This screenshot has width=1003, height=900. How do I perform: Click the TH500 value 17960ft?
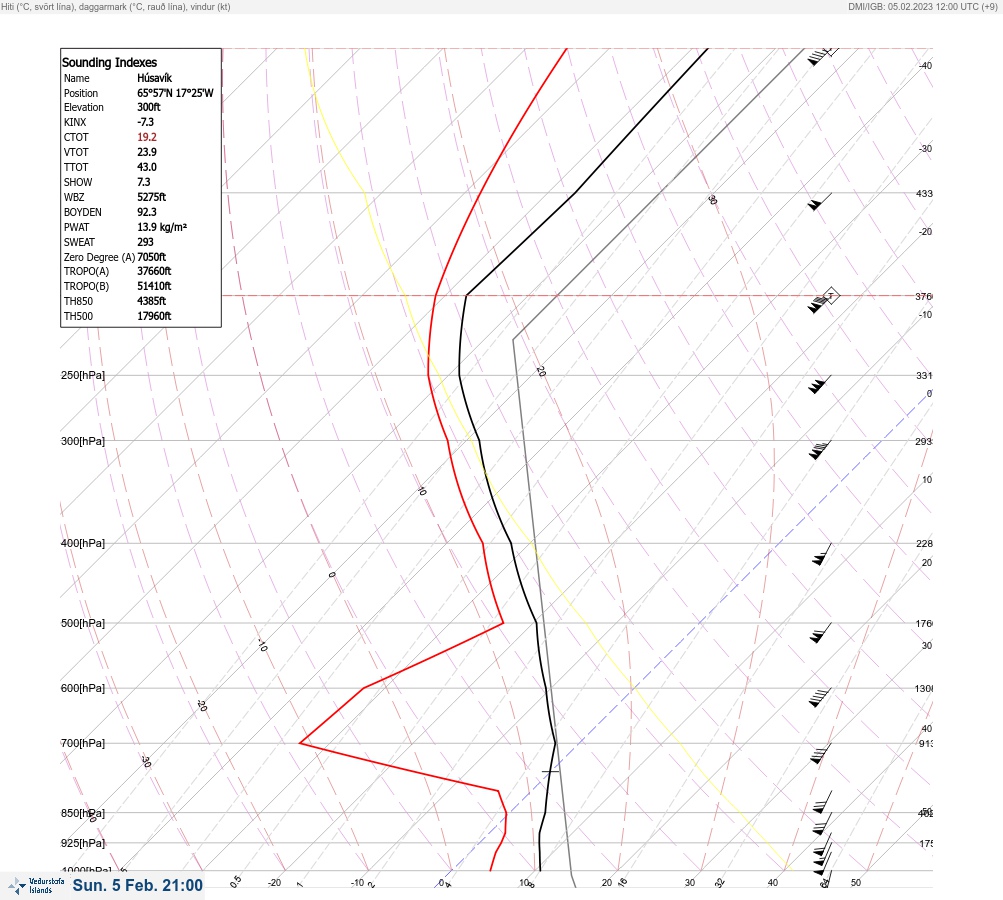click(154, 317)
